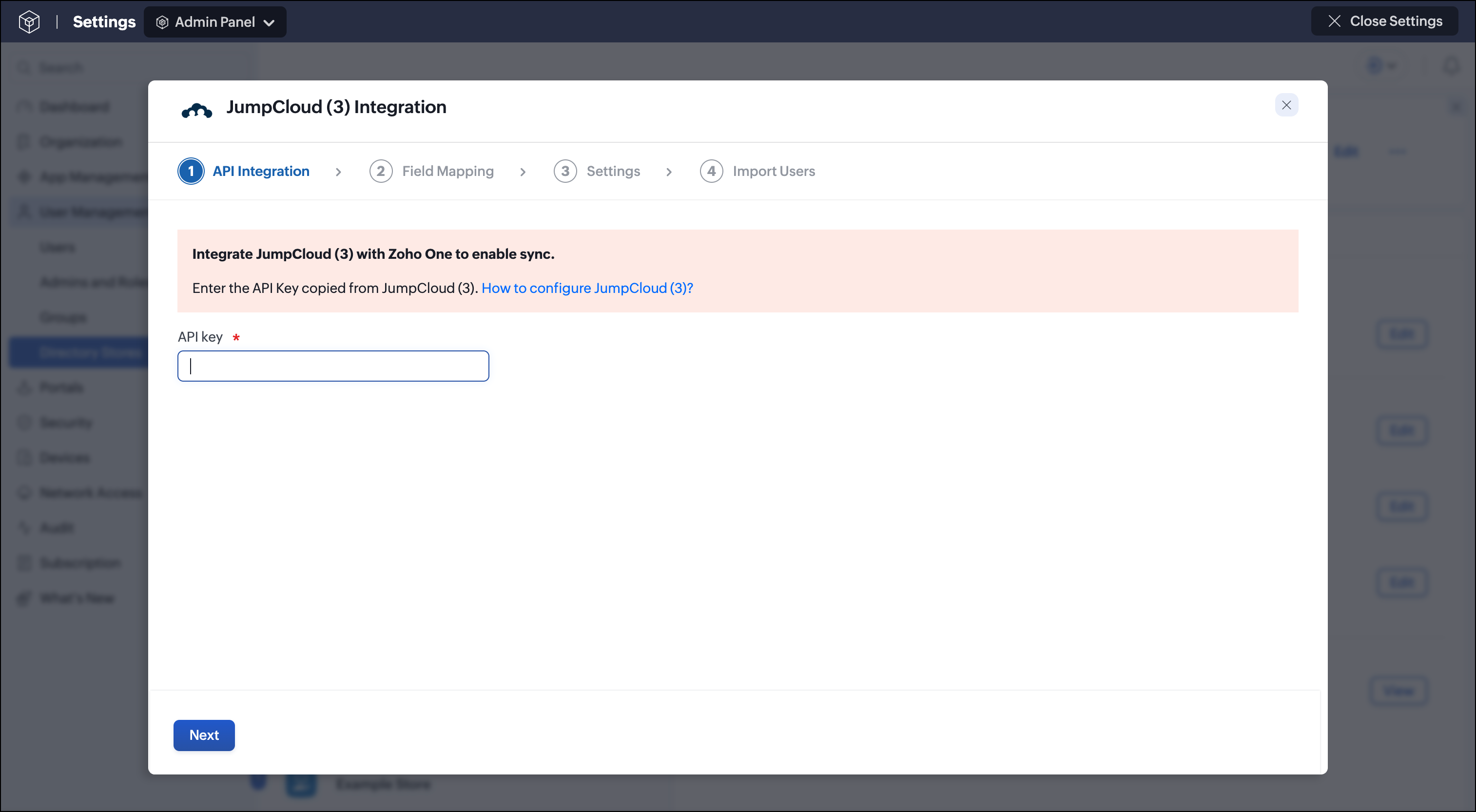Click the Close Settings button
This screenshot has height=812, width=1476.
tap(1384, 21)
